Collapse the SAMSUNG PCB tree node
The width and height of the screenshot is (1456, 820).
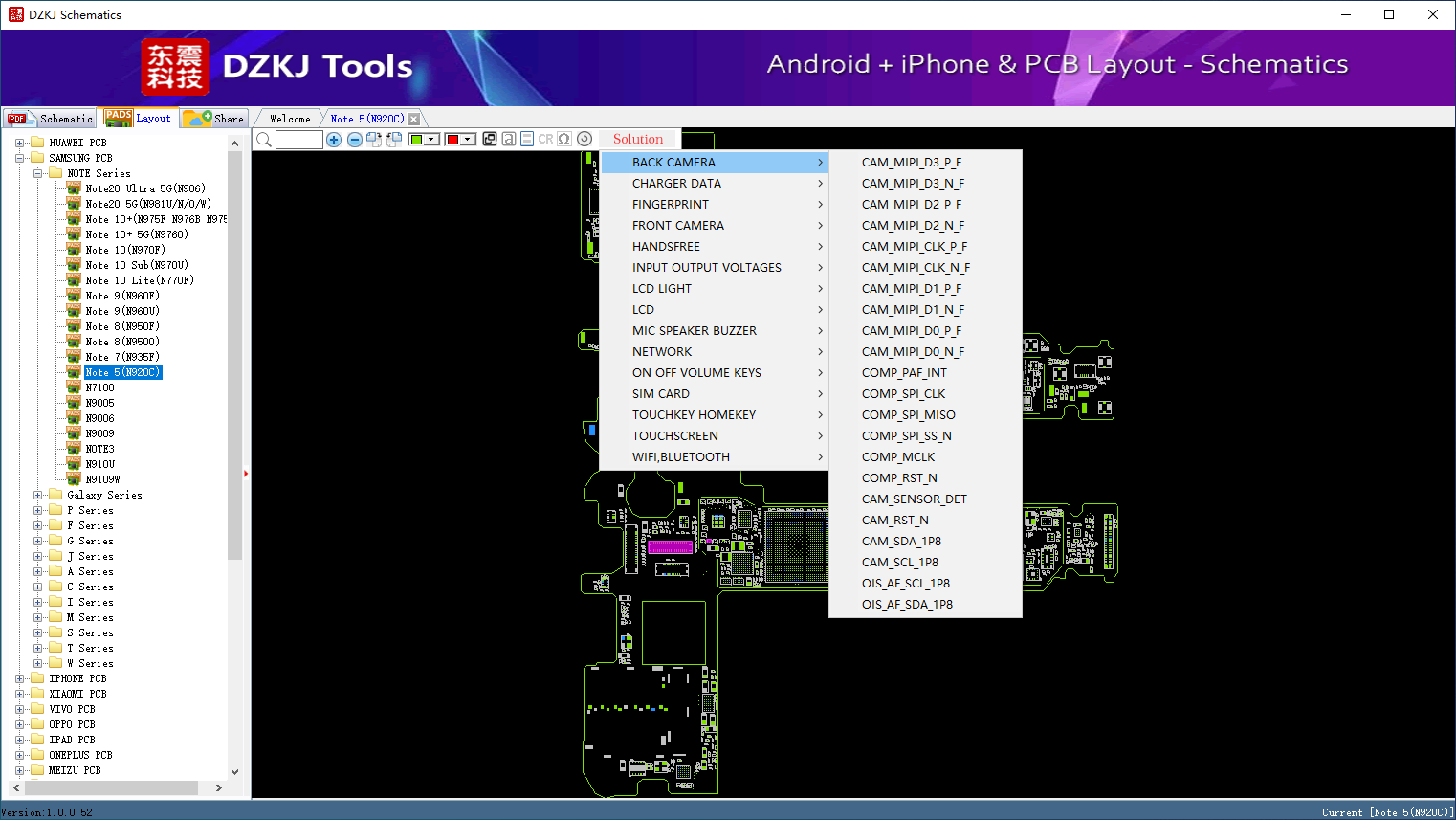coord(19,158)
